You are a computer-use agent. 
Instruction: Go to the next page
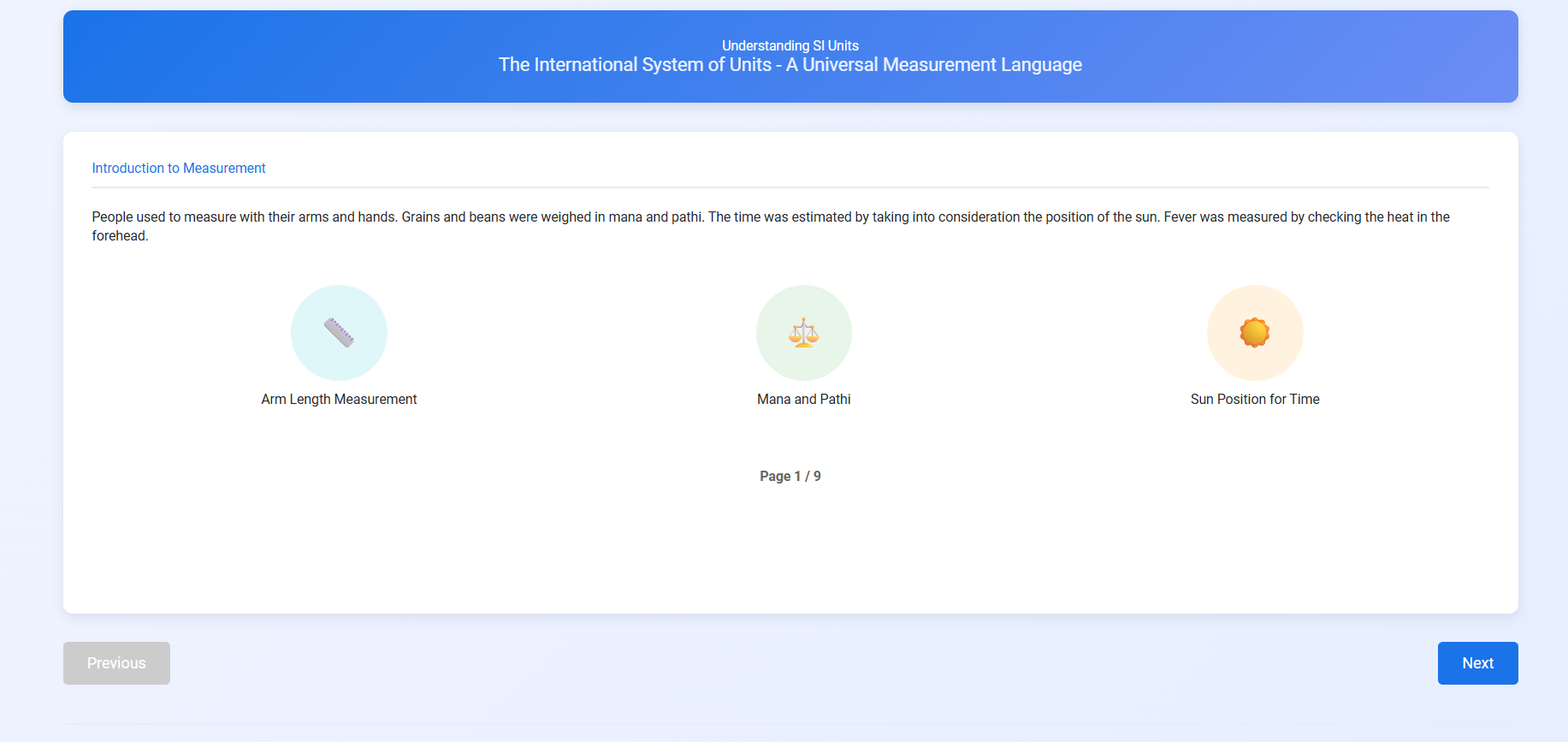point(1476,663)
